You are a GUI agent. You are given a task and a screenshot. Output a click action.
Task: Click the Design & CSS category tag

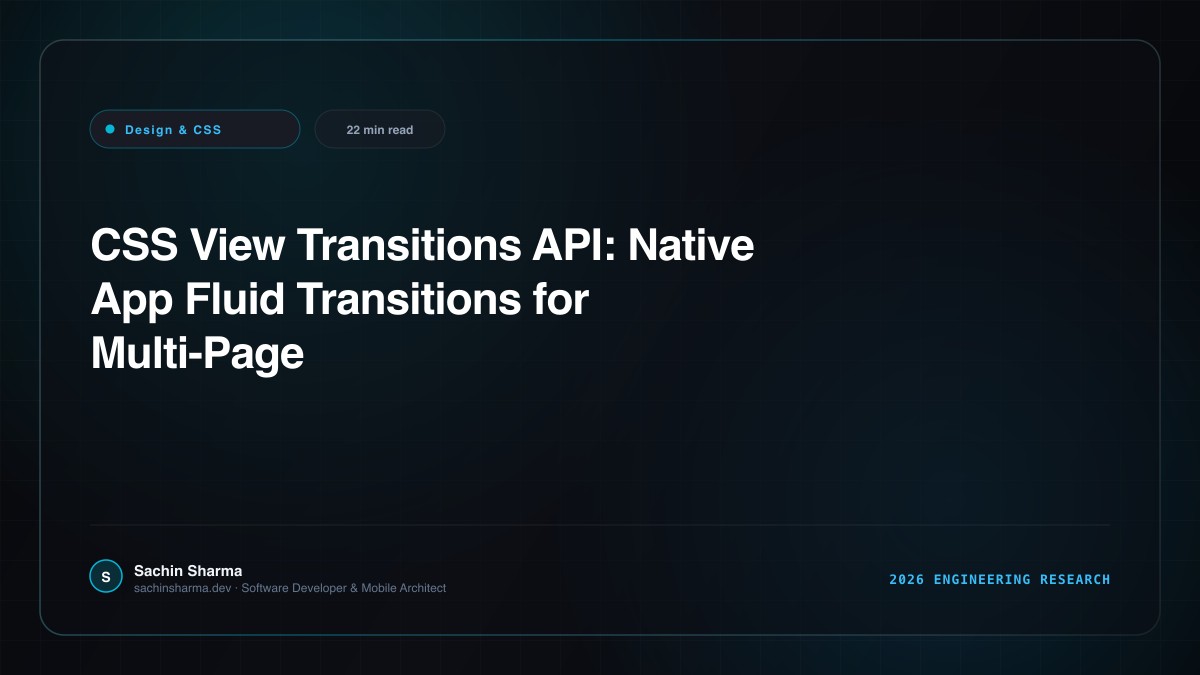(195, 129)
